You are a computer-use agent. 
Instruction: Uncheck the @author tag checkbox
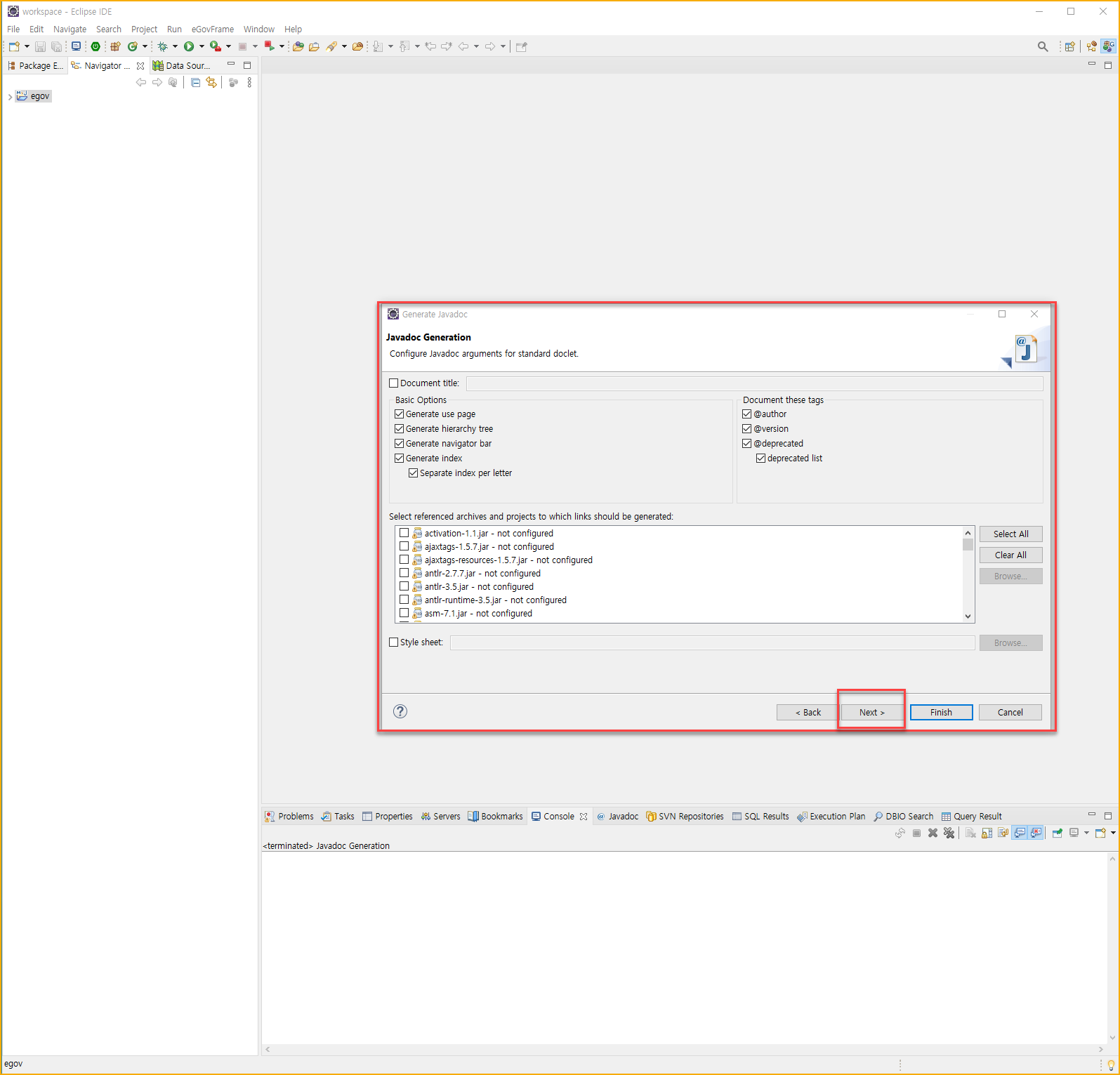pos(747,414)
